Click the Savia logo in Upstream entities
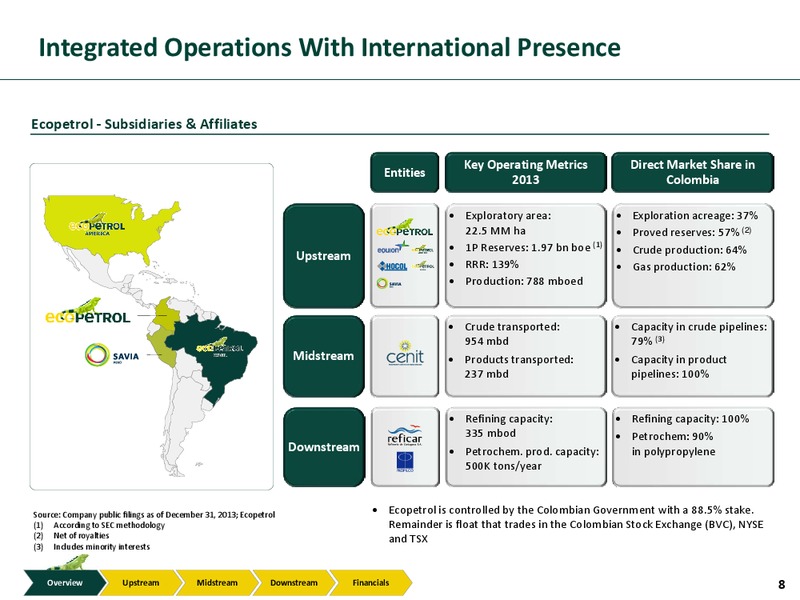The height and width of the screenshot is (600, 800). (389, 283)
